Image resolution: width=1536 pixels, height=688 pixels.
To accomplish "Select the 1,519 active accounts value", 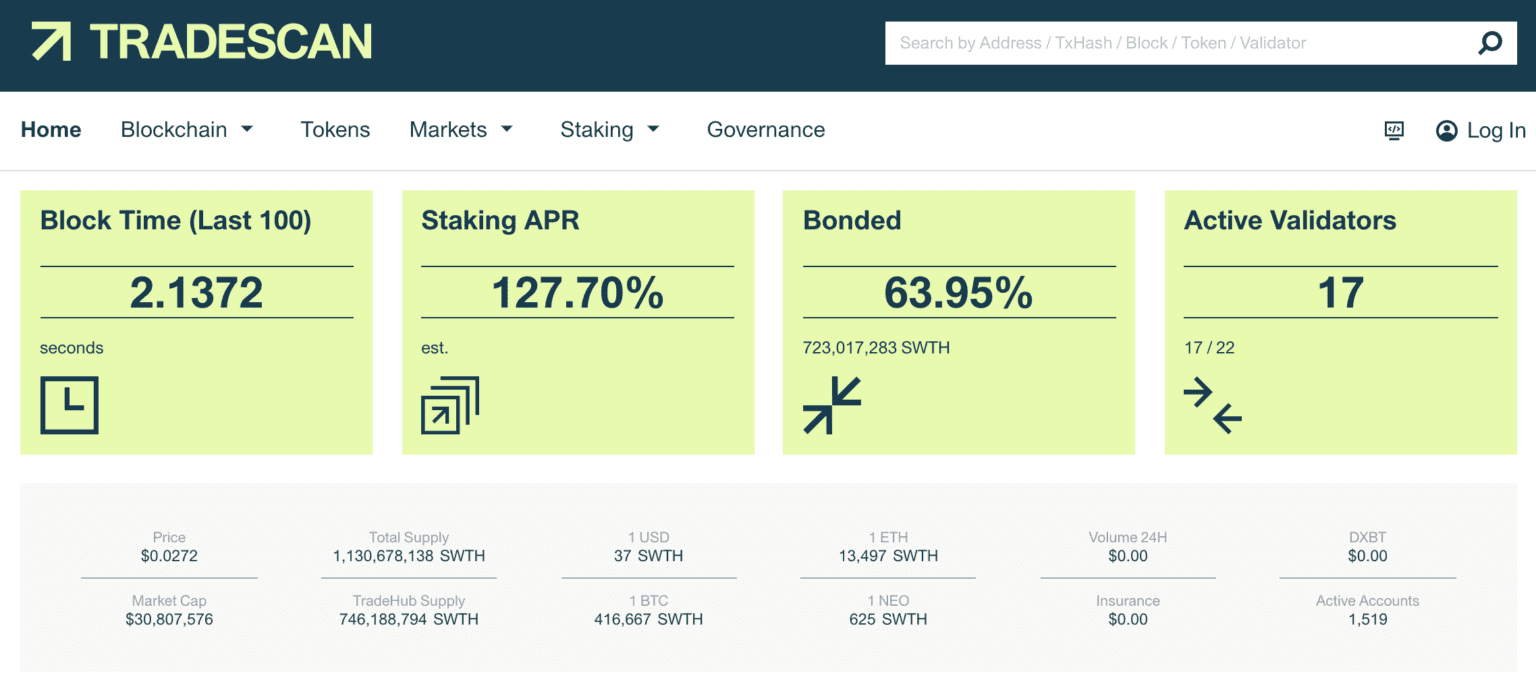I will click(1367, 619).
